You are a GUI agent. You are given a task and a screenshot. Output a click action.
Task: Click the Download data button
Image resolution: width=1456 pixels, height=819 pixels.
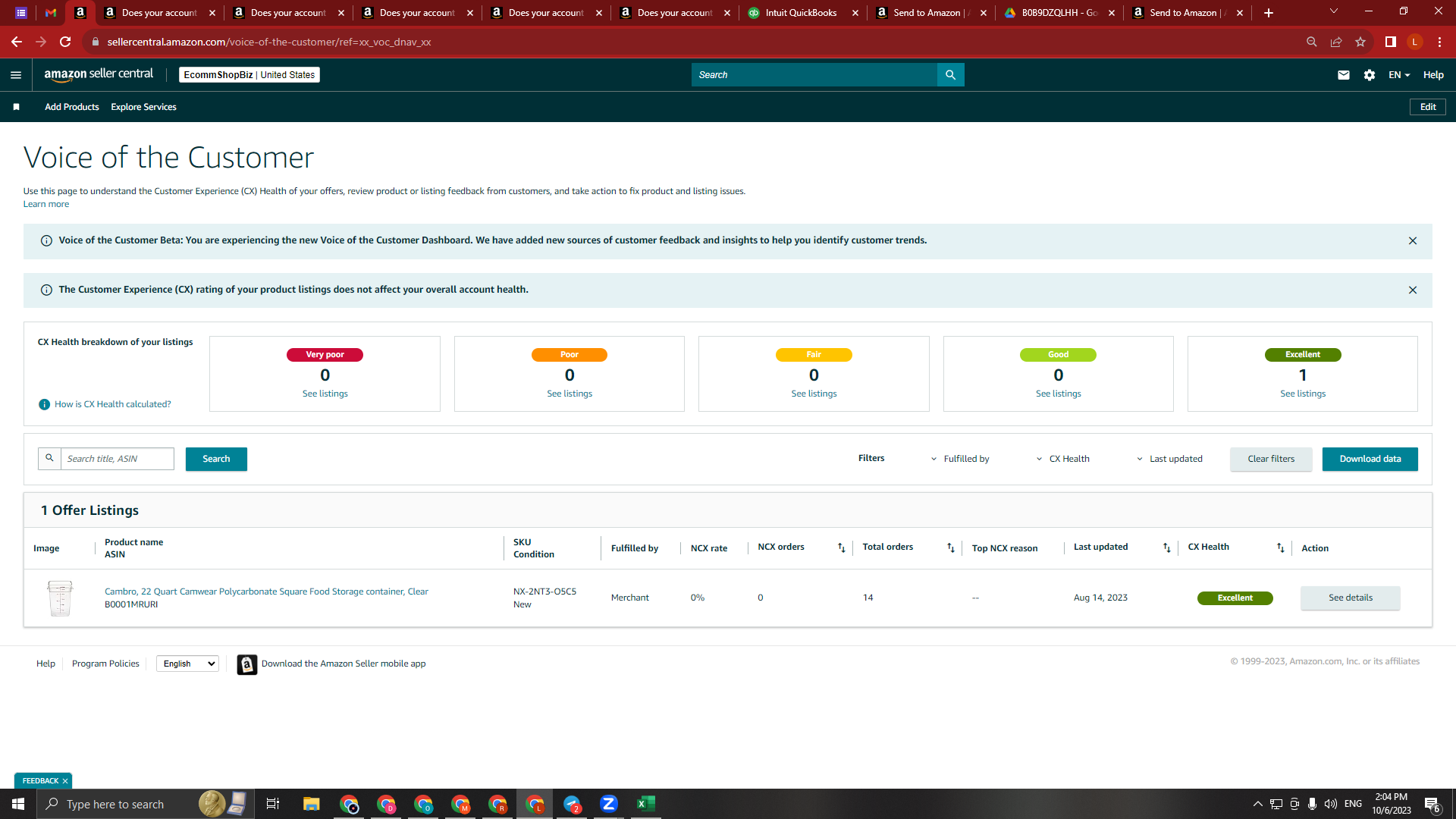1370,459
